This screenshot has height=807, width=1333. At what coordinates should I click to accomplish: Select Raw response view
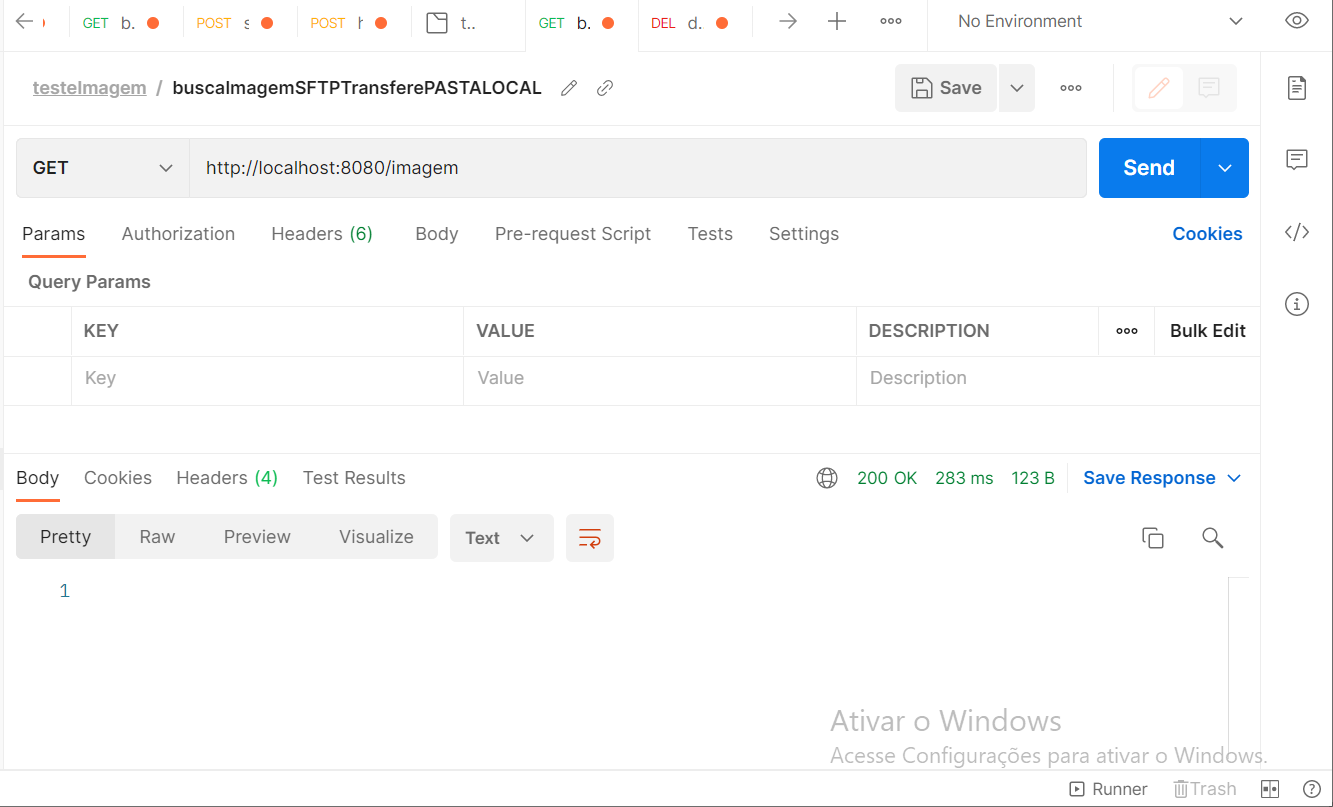point(157,537)
